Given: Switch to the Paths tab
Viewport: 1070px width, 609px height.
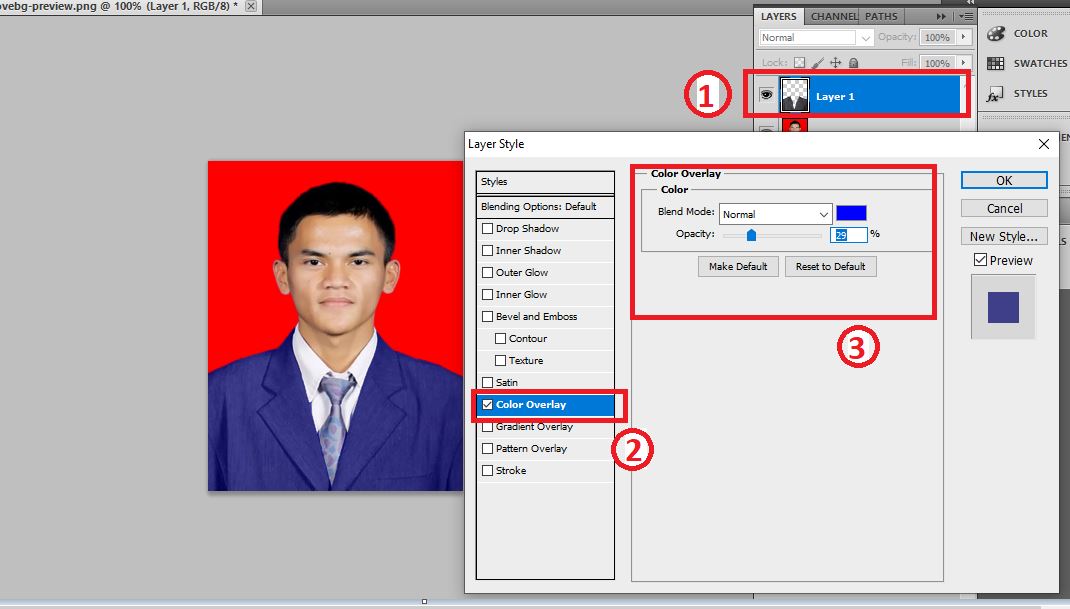Looking at the screenshot, I should coord(881,16).
